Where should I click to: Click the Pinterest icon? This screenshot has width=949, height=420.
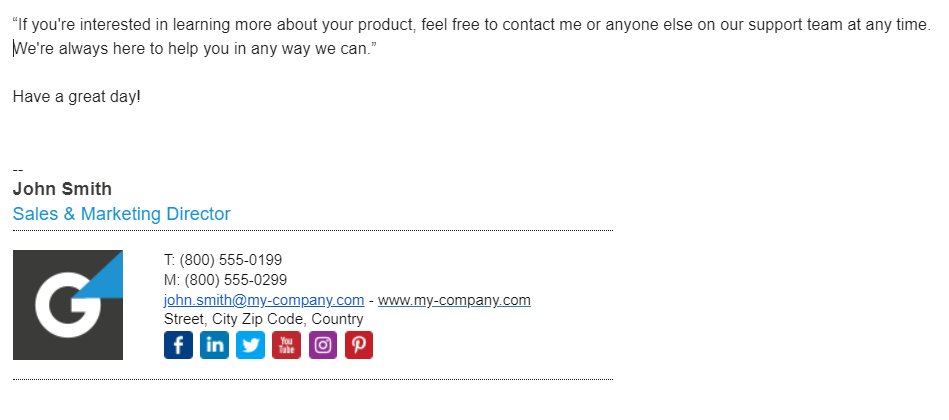coord(358,345)
